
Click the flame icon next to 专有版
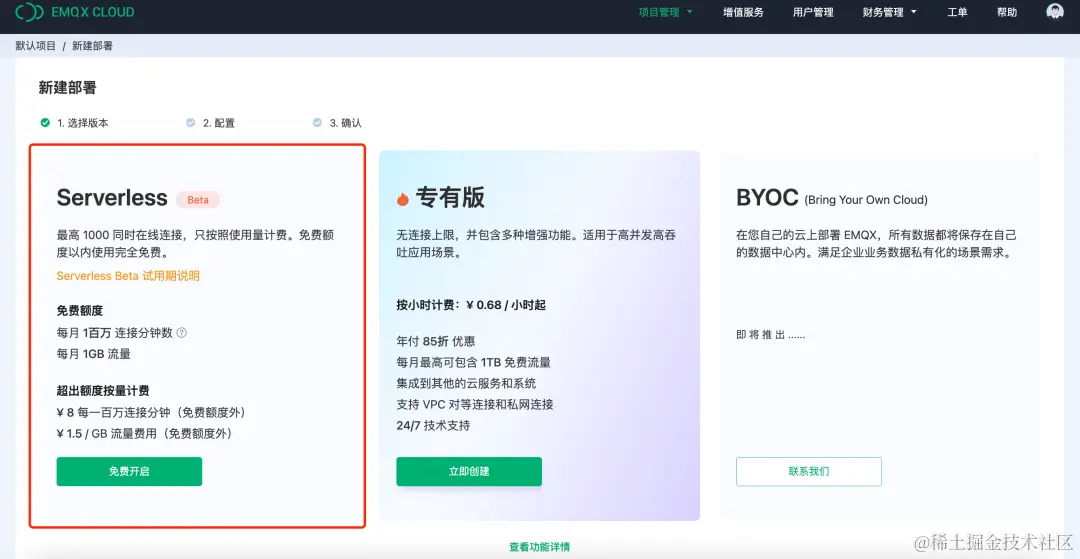coord(403,199)
